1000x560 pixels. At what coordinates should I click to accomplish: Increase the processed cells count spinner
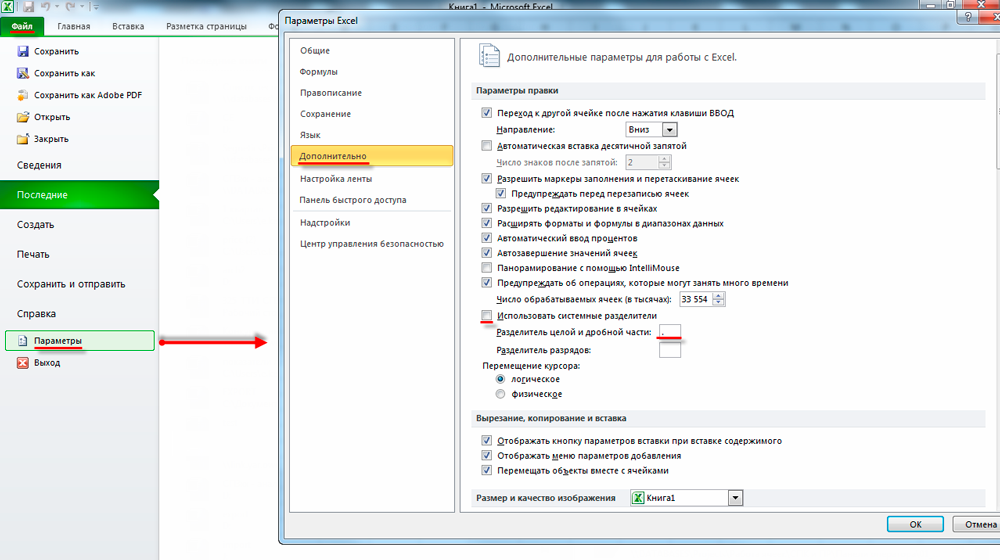(x=720, y=295)
